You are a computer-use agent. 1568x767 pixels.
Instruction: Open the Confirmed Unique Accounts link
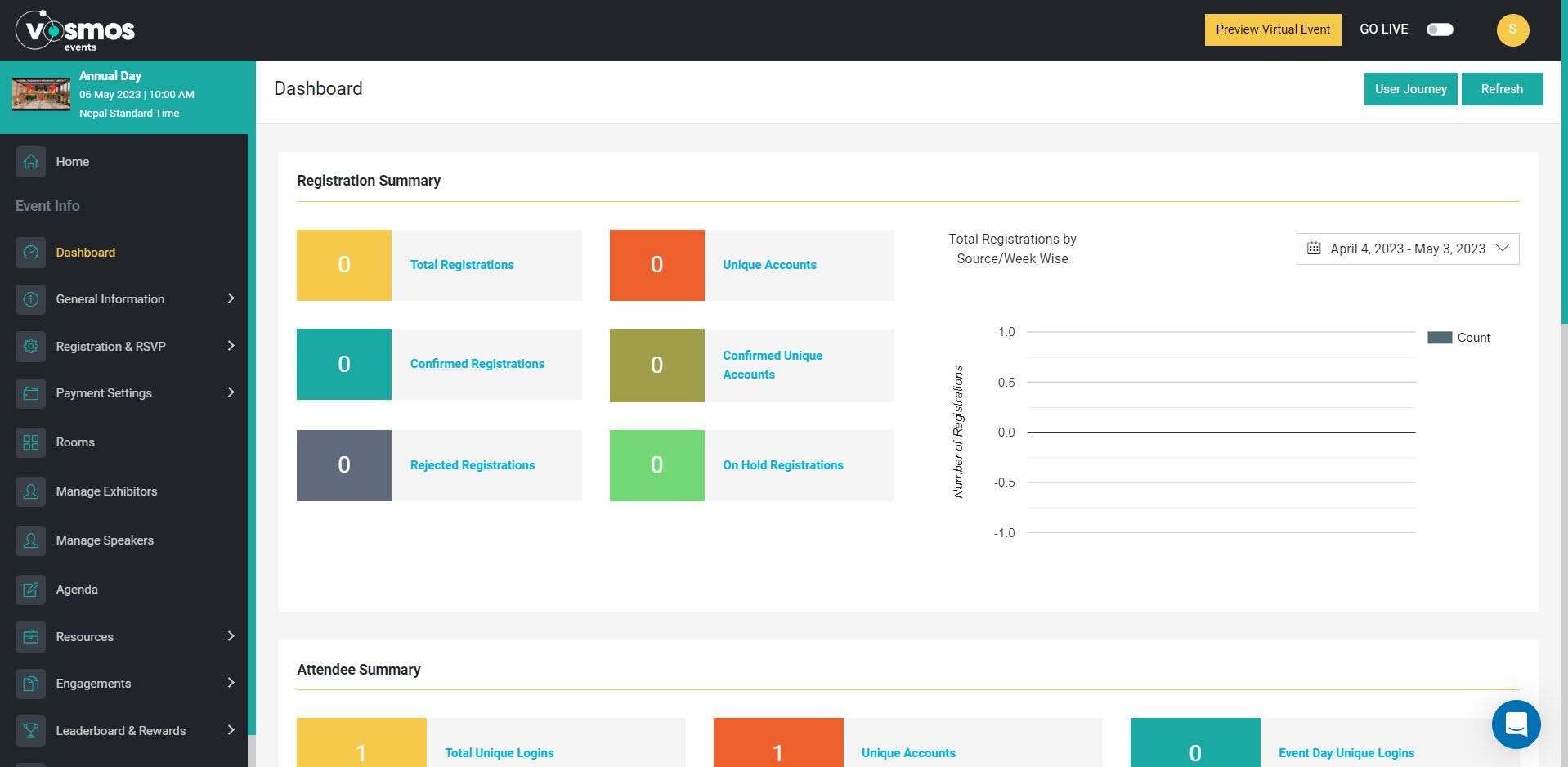[773, 365]
